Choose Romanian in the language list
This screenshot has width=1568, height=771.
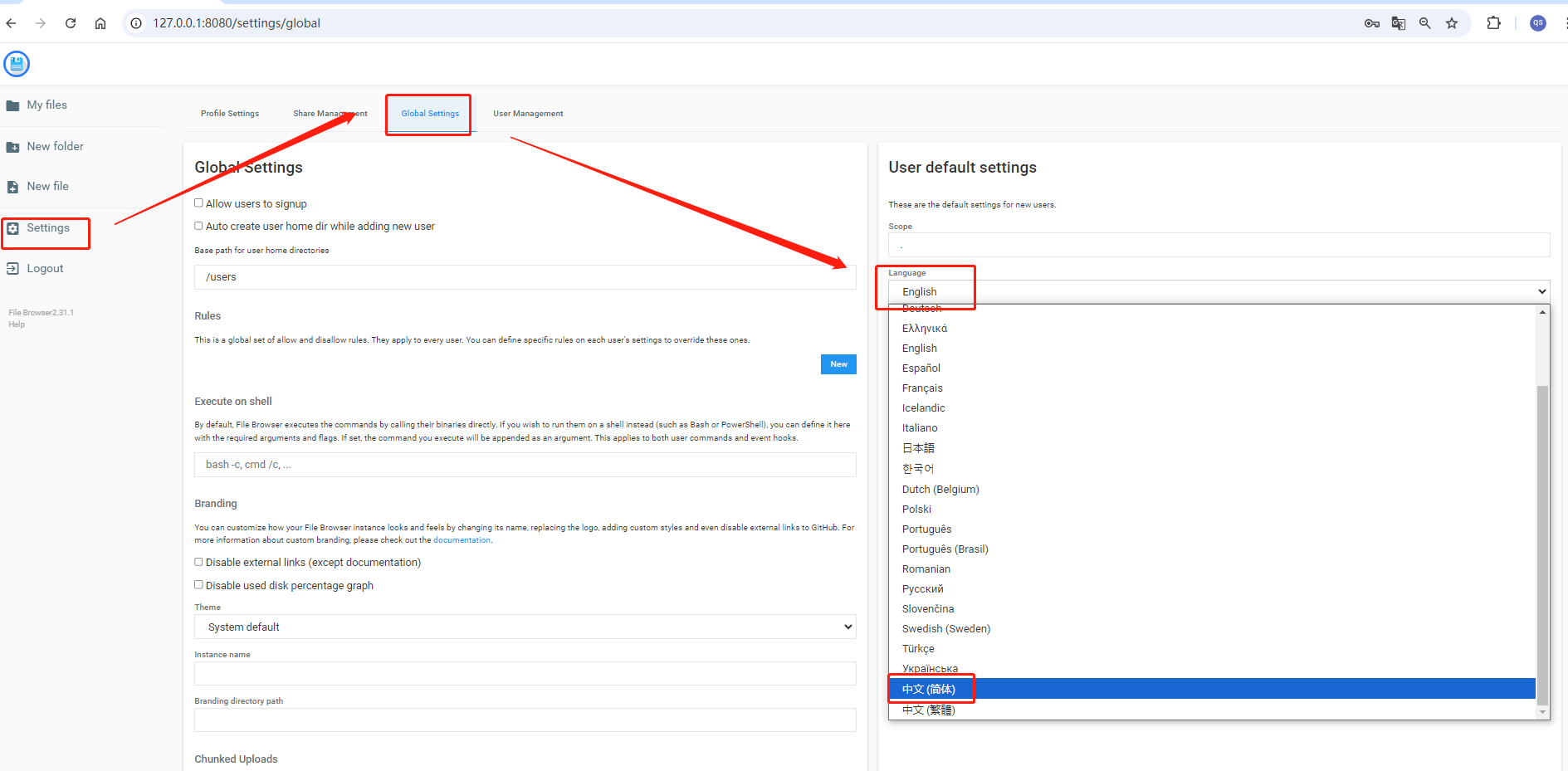click(x=1212, y=569)
